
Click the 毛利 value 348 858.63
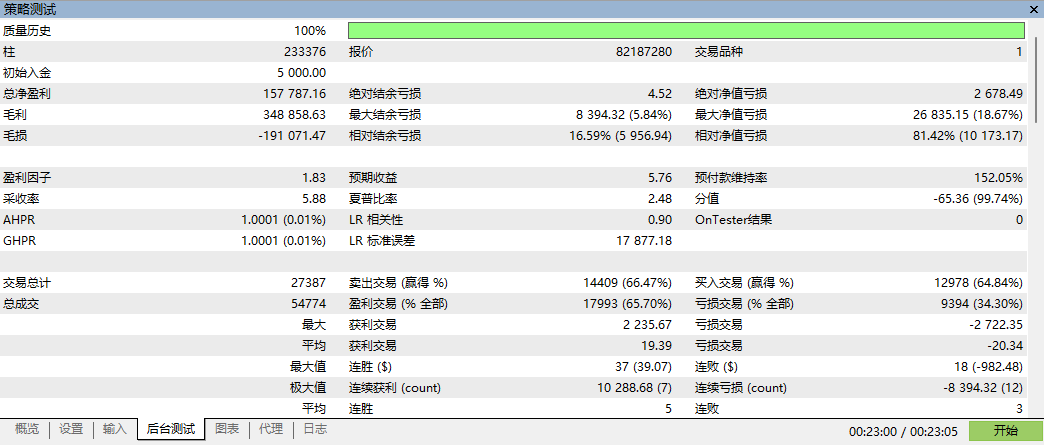[x=295, y=115]
